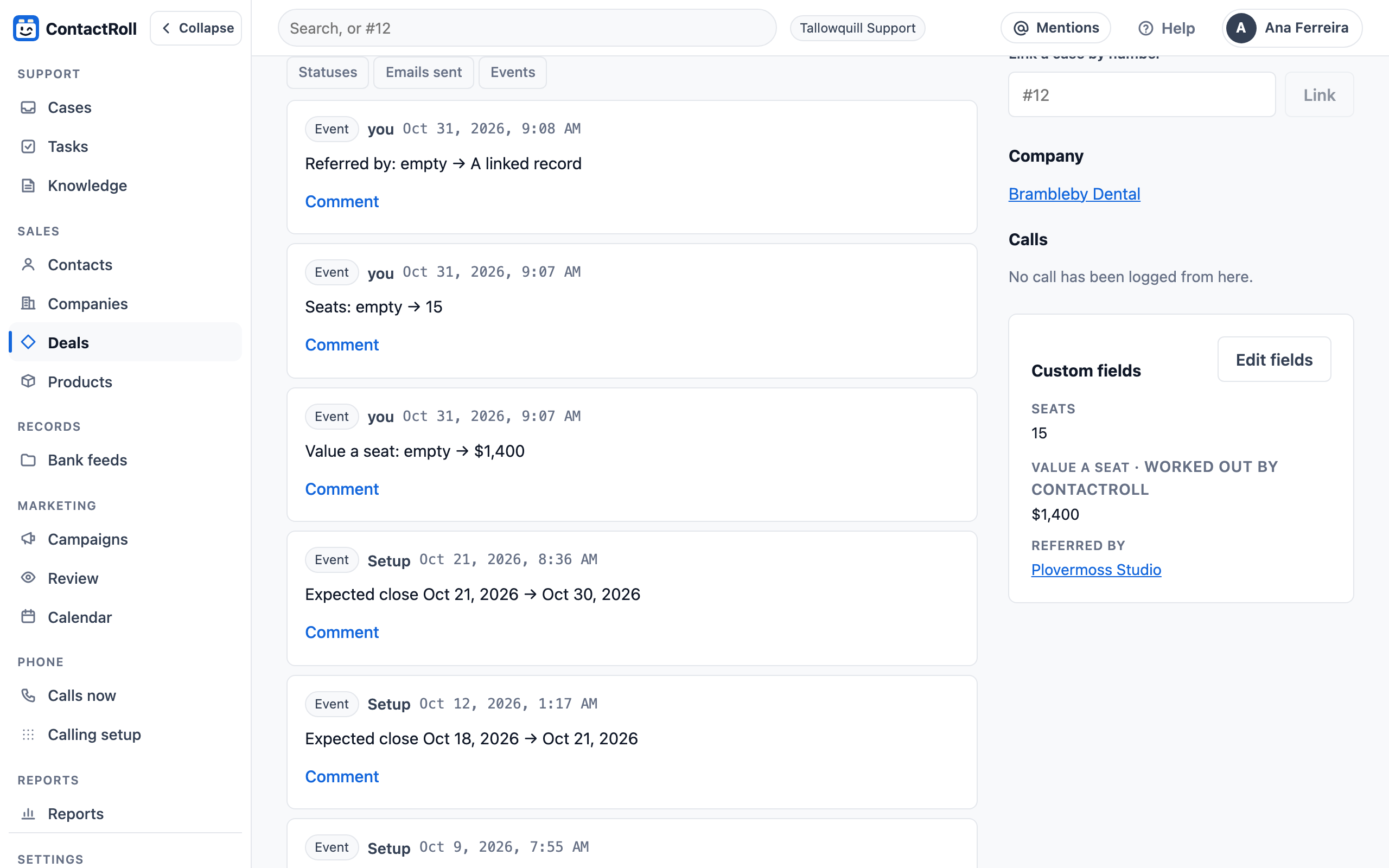Viewport: 1389px width, 868px height.
Task: Open Review via its eye icon
Action: (x=28, y=578)
